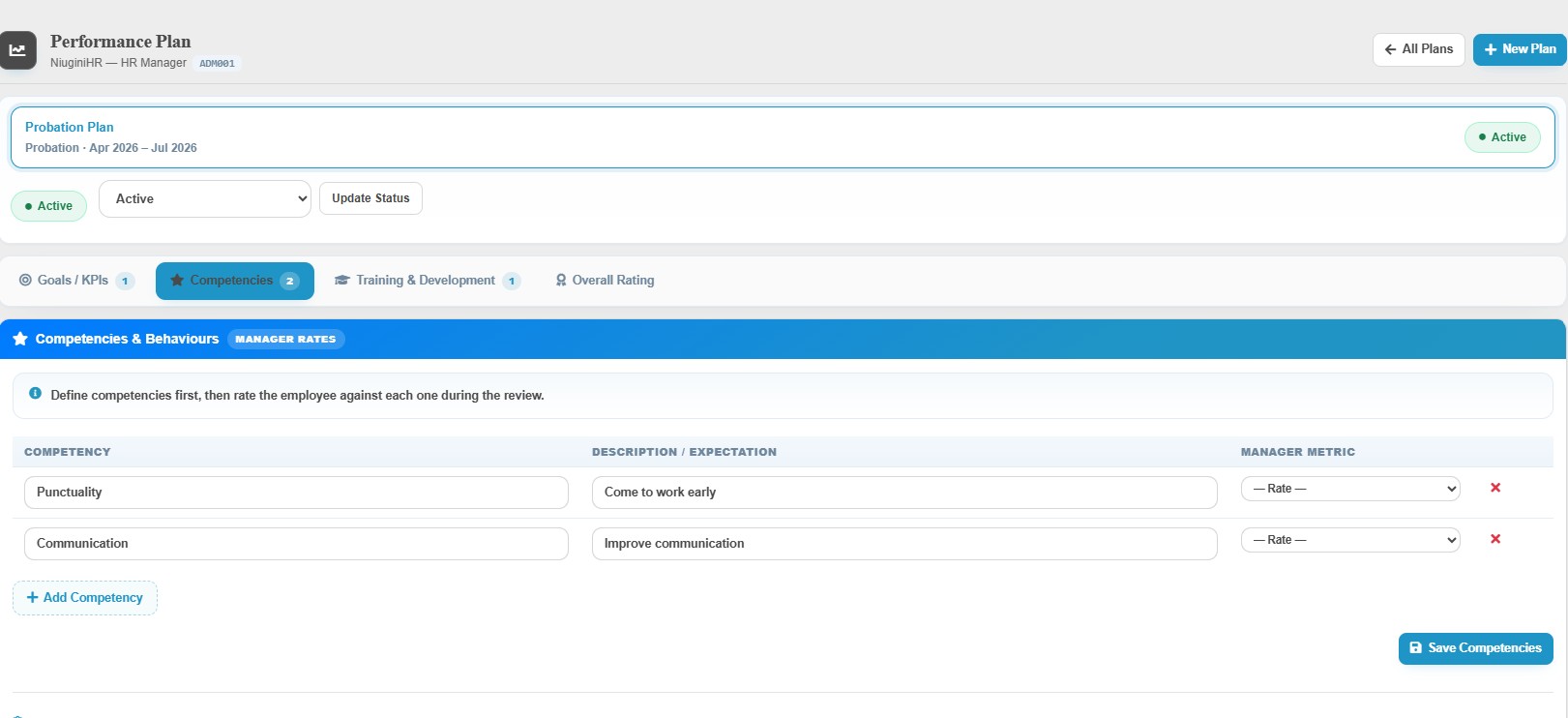This screenshot has width=1568, height=718.
Task: Select the Competencies tab
Action: point(235,281)
